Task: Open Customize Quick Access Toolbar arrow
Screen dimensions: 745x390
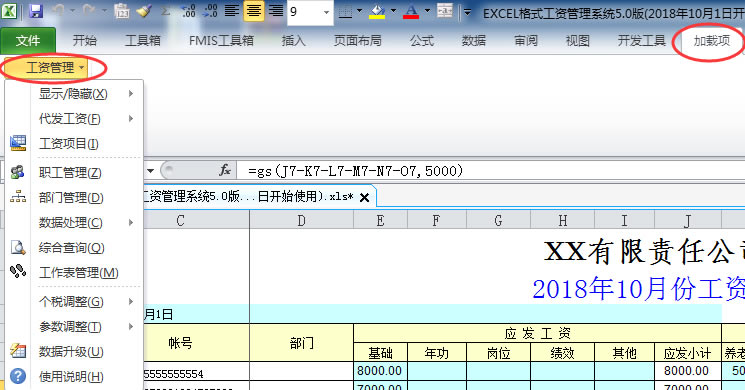Action: [x=468, y=12]
